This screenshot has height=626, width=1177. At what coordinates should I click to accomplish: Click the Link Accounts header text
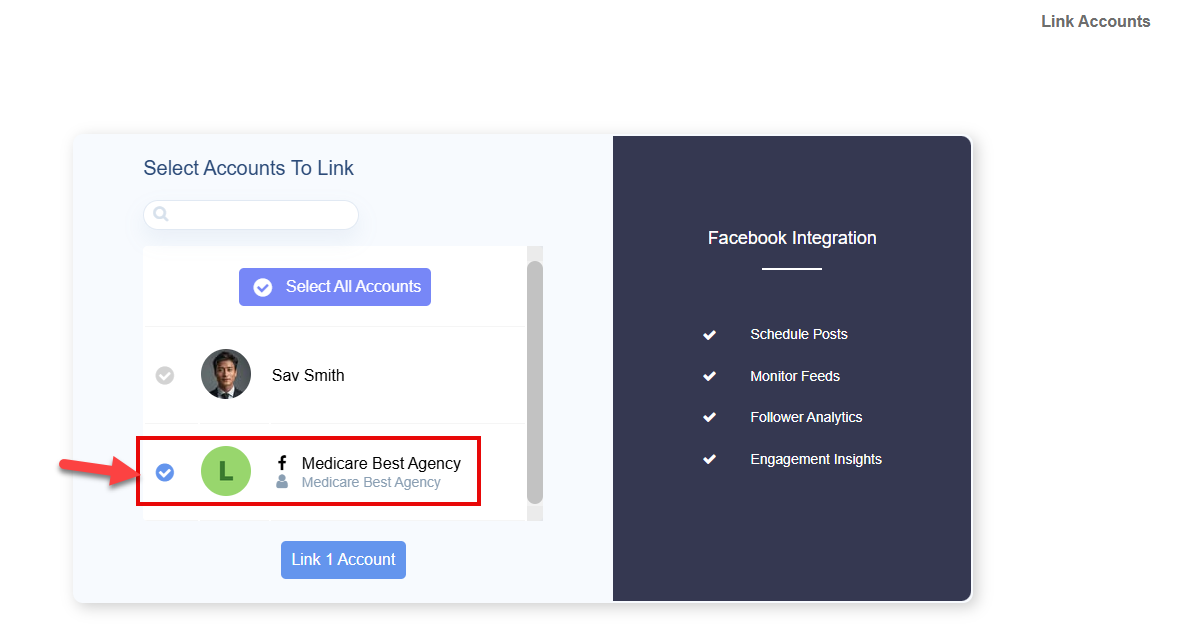click(1095, 22)
